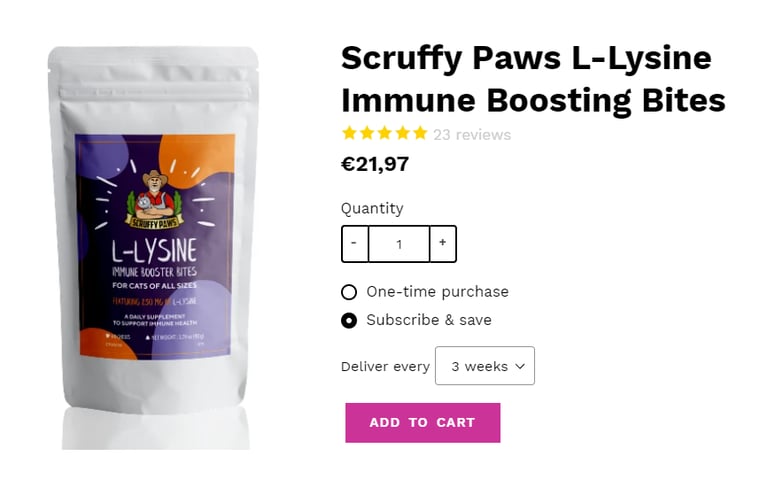The width and height of the screenshot is (768, 495).
Task: Click the Scruffy Paws cowboy logo on pouch
Action: (x=154, y=200)
